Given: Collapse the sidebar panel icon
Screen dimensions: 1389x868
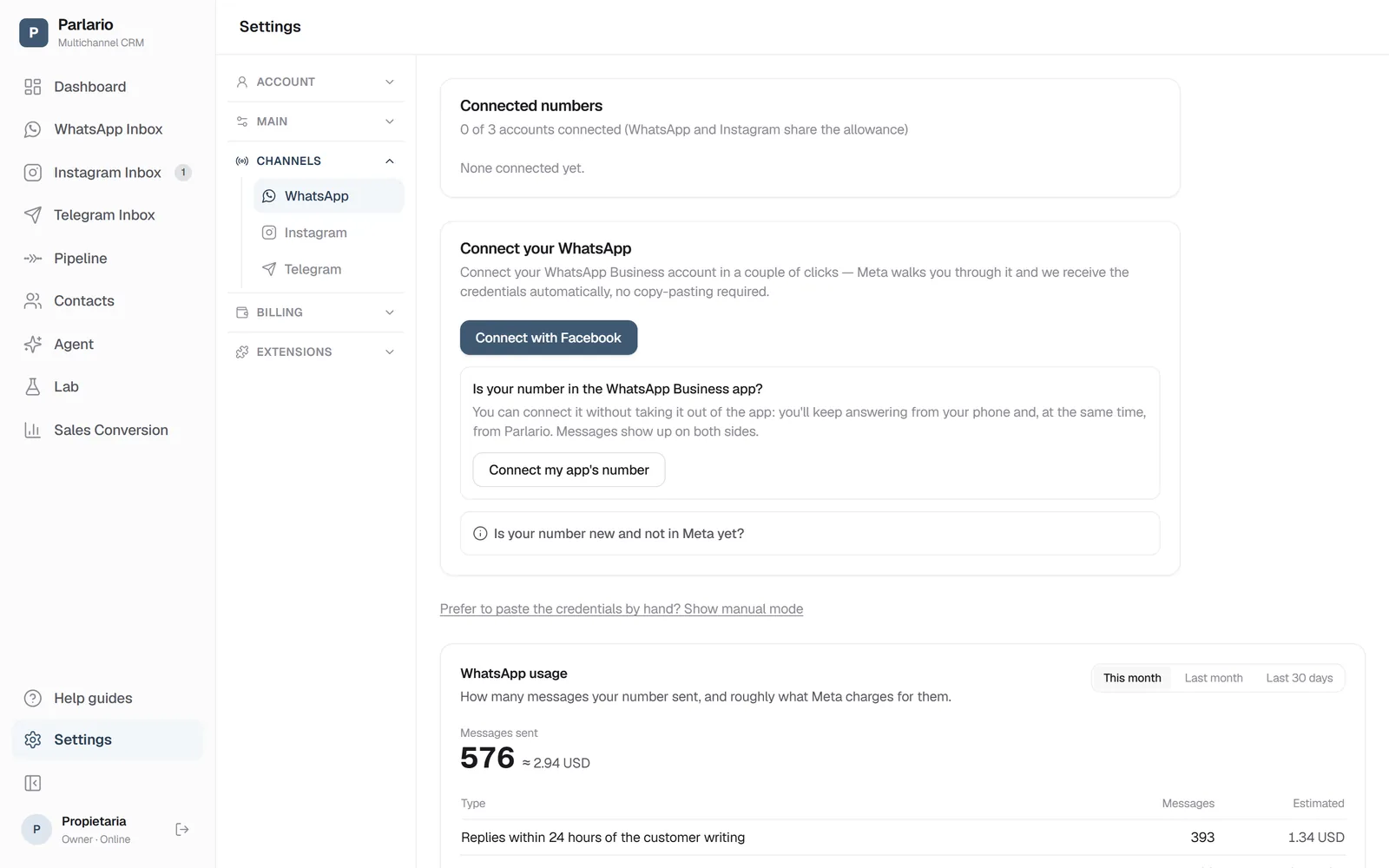Looking at the screenshot, I should 33,784.
